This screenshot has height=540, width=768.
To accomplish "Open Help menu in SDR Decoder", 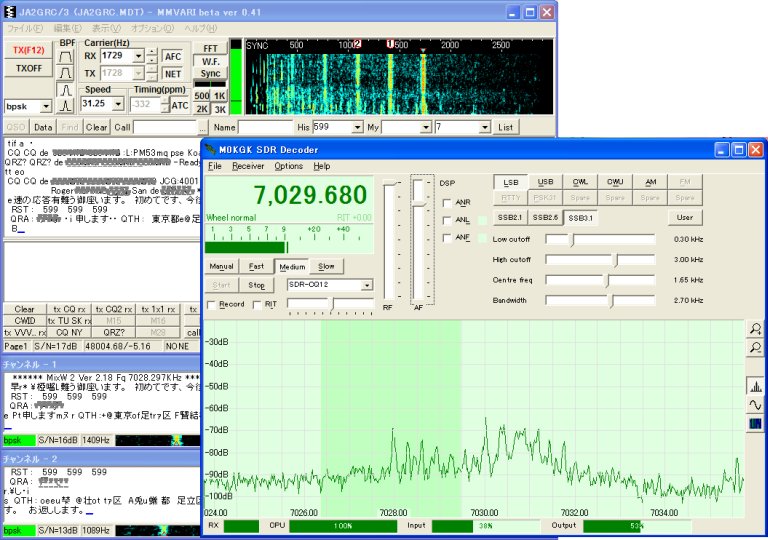I will (x=321, y=166).
